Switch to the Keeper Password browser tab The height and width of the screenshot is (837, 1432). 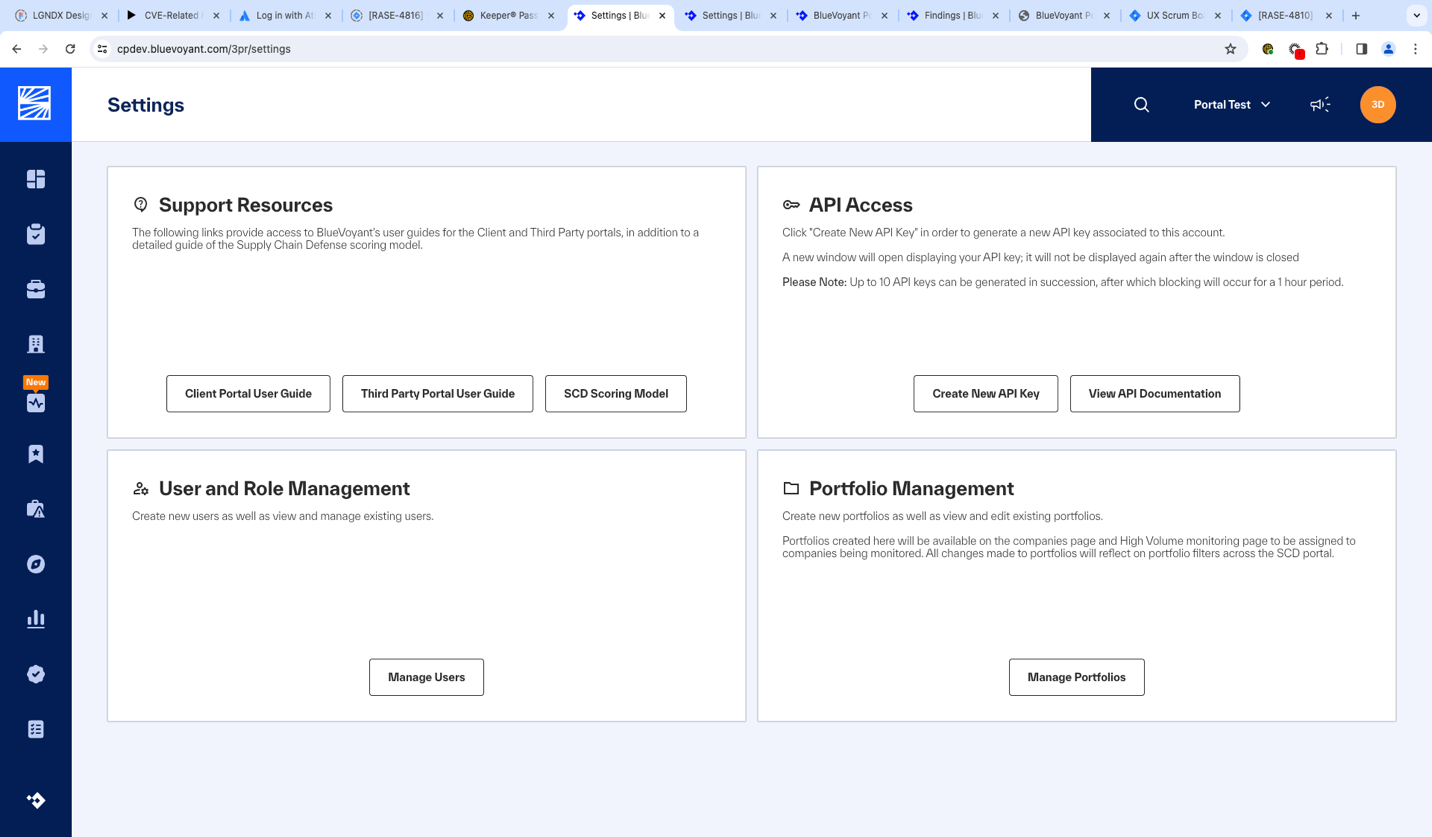coord(507,16)
